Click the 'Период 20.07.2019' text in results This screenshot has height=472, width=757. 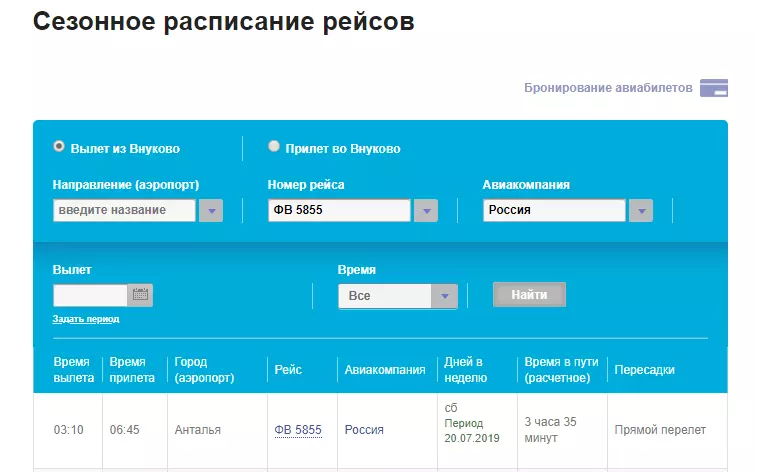(472, 430)
